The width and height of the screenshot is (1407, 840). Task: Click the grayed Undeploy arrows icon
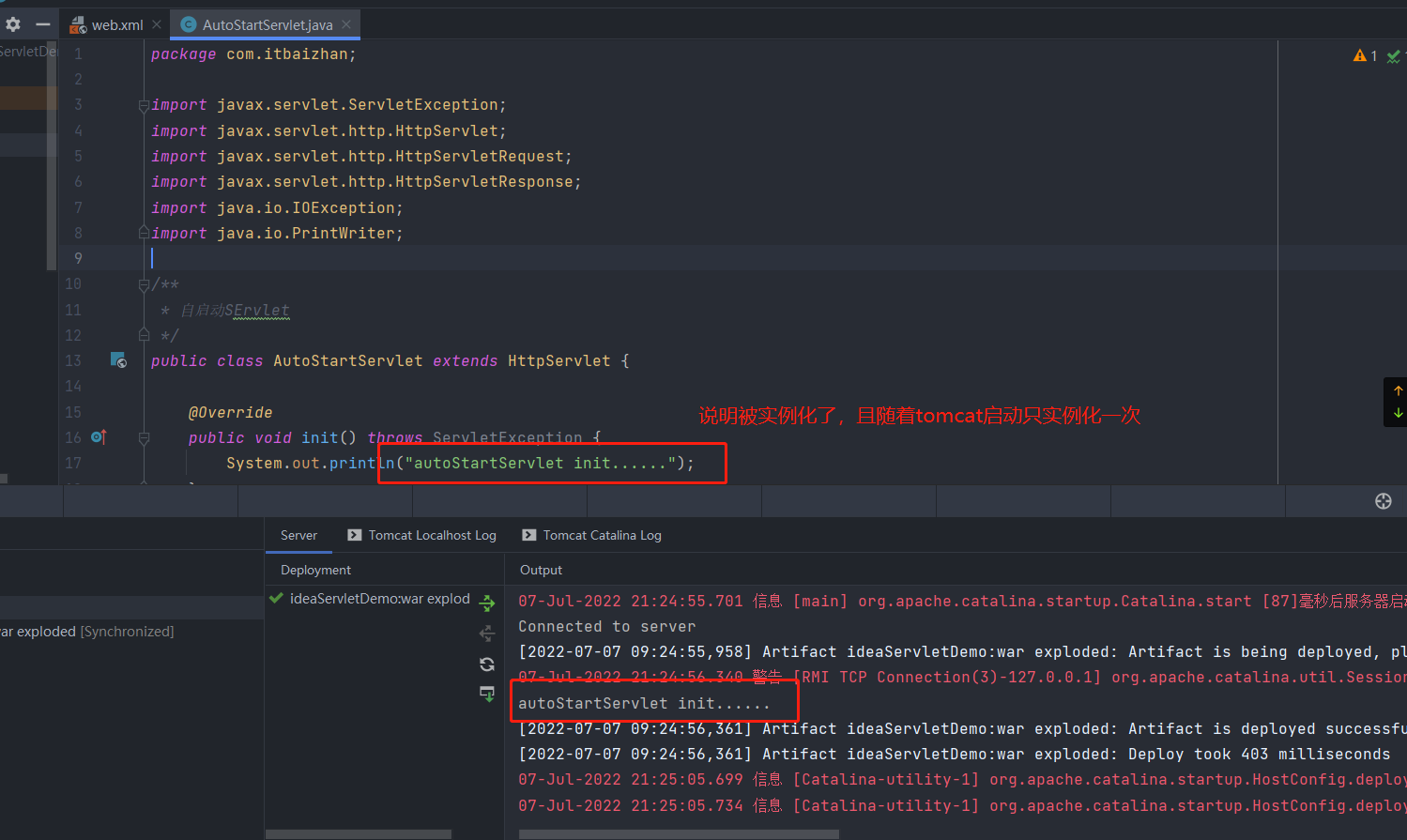(x=487, y=634)
